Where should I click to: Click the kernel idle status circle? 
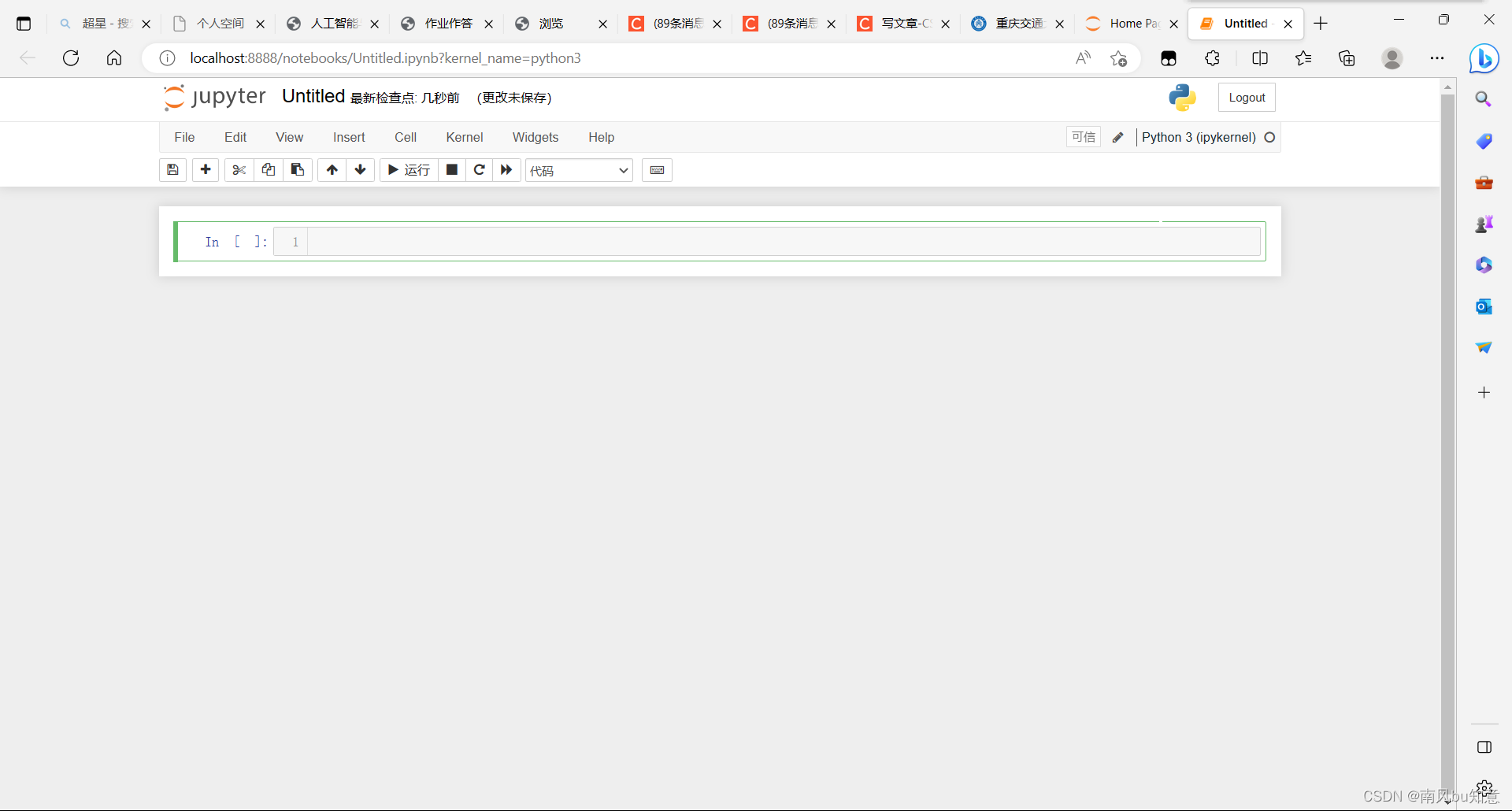[1269, 137]
